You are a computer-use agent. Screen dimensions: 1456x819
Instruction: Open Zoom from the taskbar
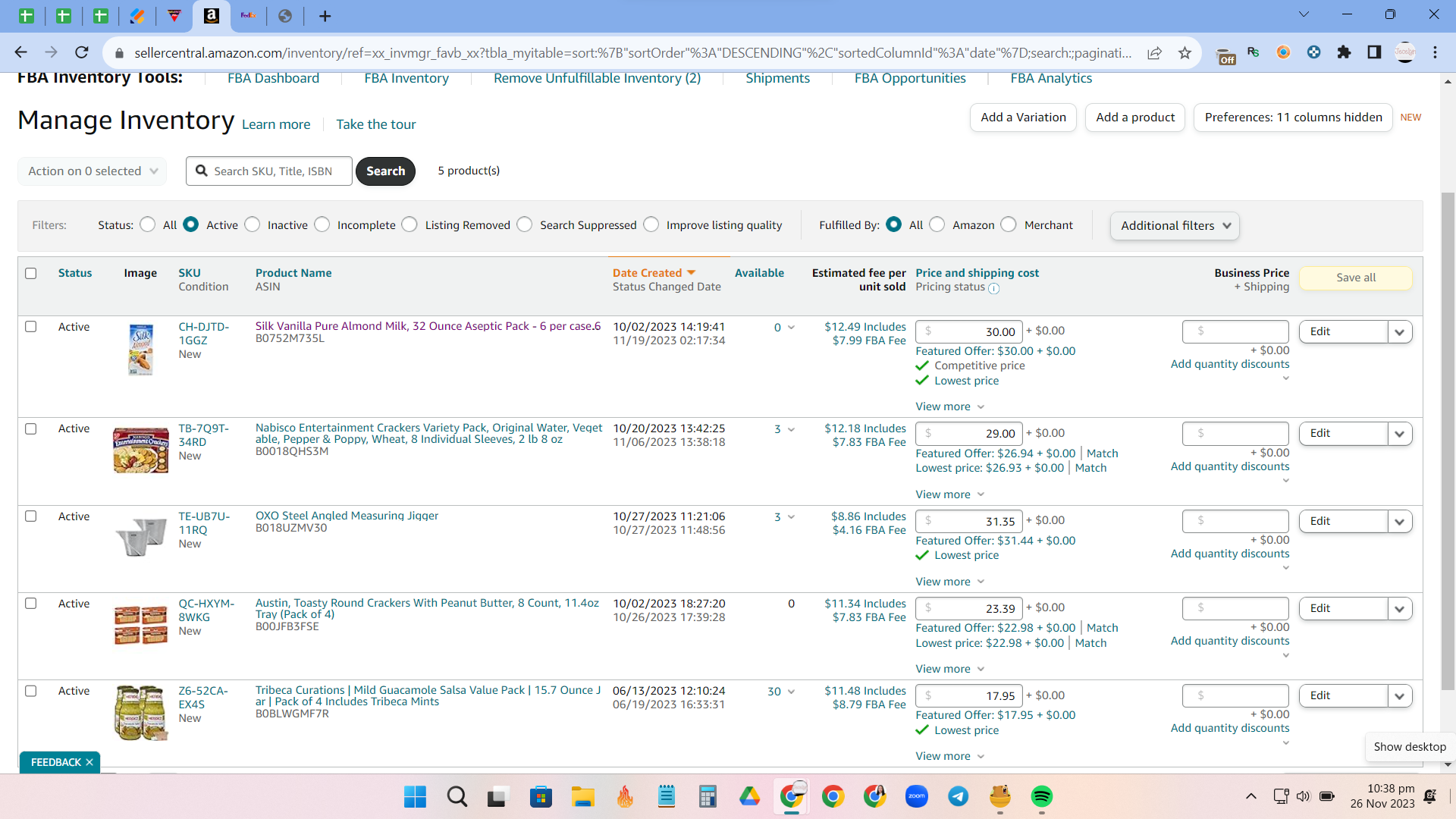(917, 796)
